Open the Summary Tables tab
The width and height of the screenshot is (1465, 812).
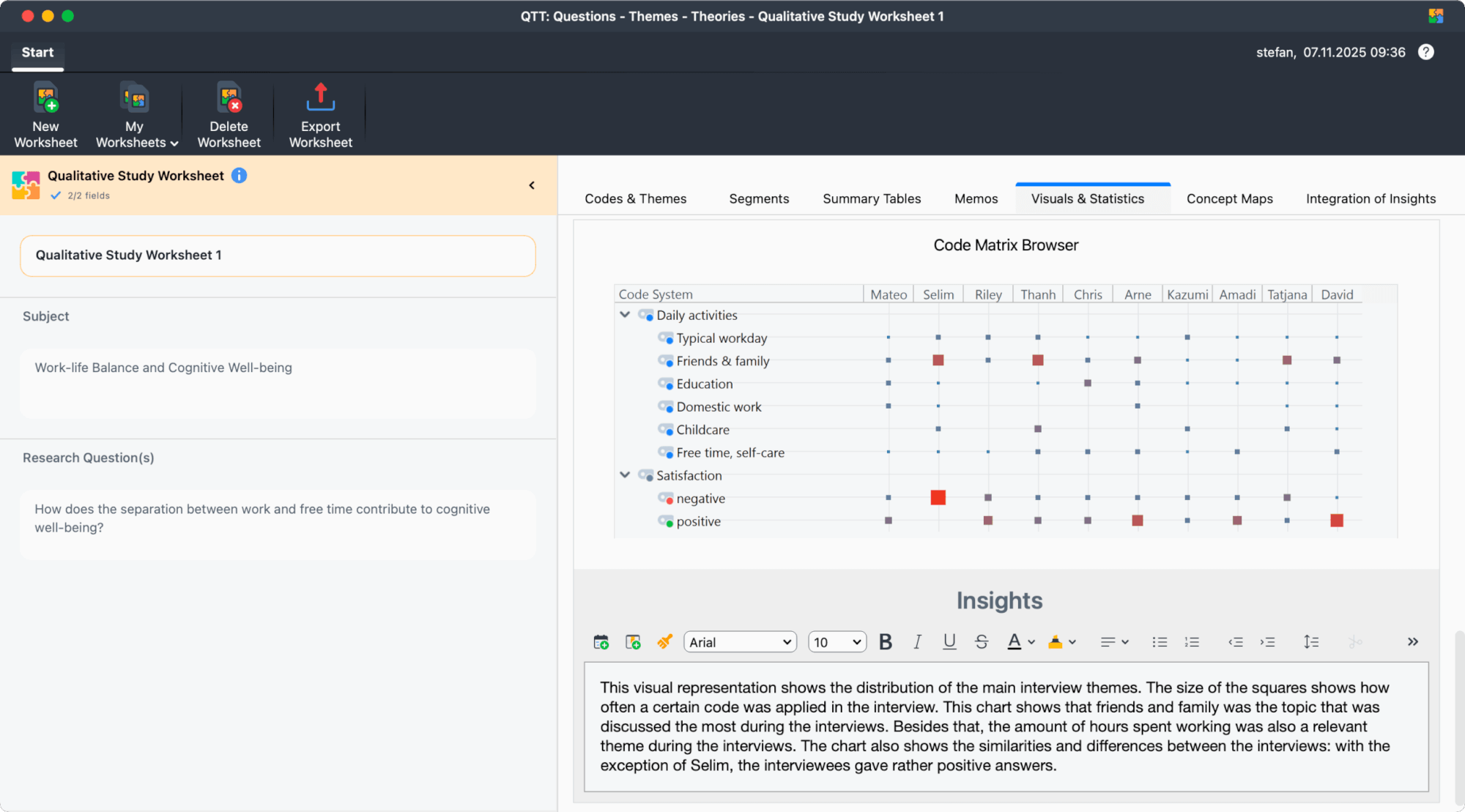coord(871,198)
